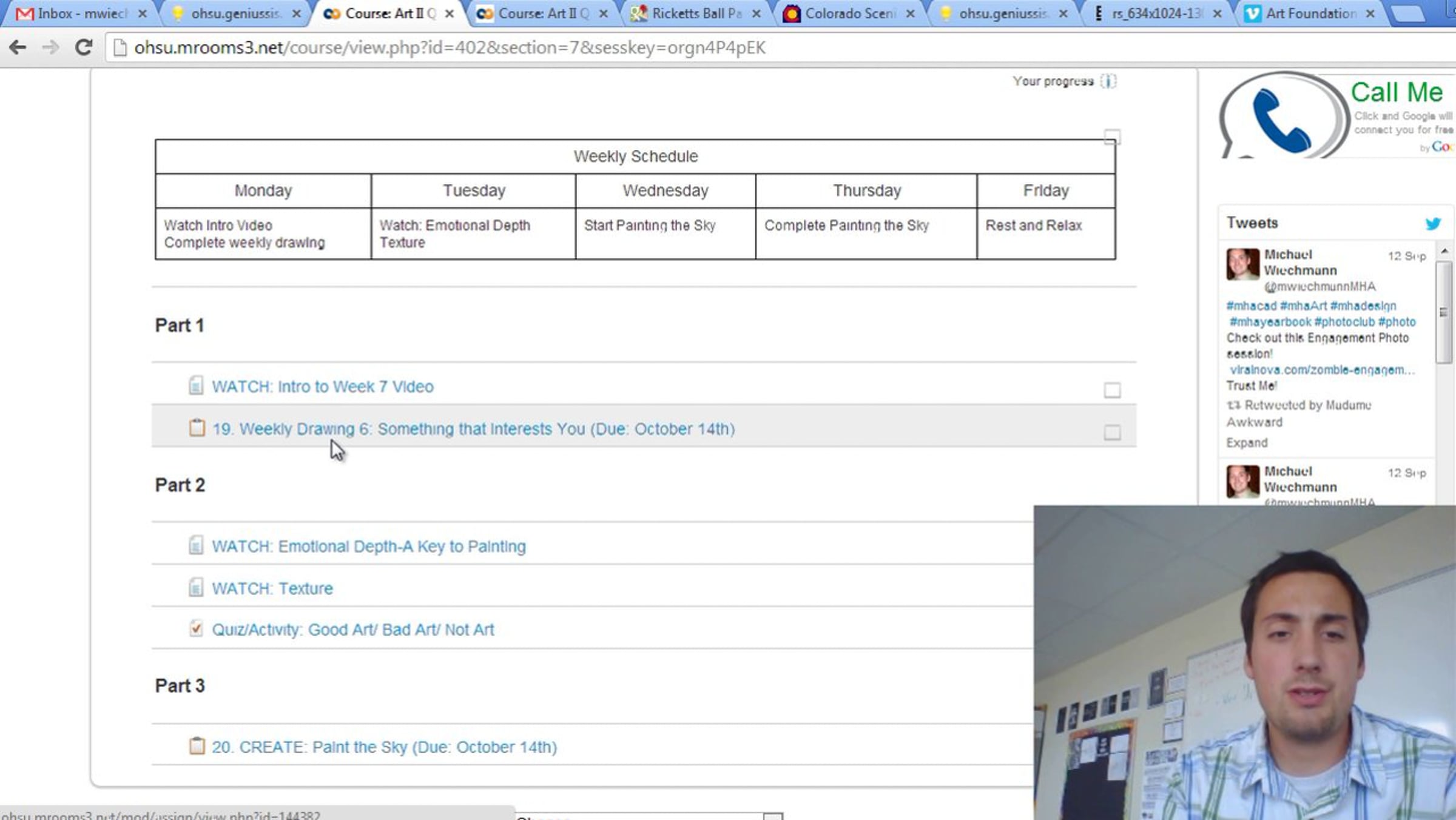Check completion box for Weekly Drawing 6
This screenshot has height=820, width=1456.
click(1111, 432)
